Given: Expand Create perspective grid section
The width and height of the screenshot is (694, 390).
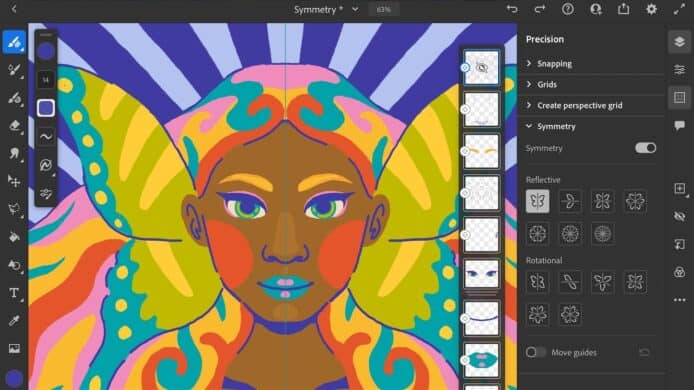Looking at the screenshot, I should pyautogui.click(x=574, y=105).
